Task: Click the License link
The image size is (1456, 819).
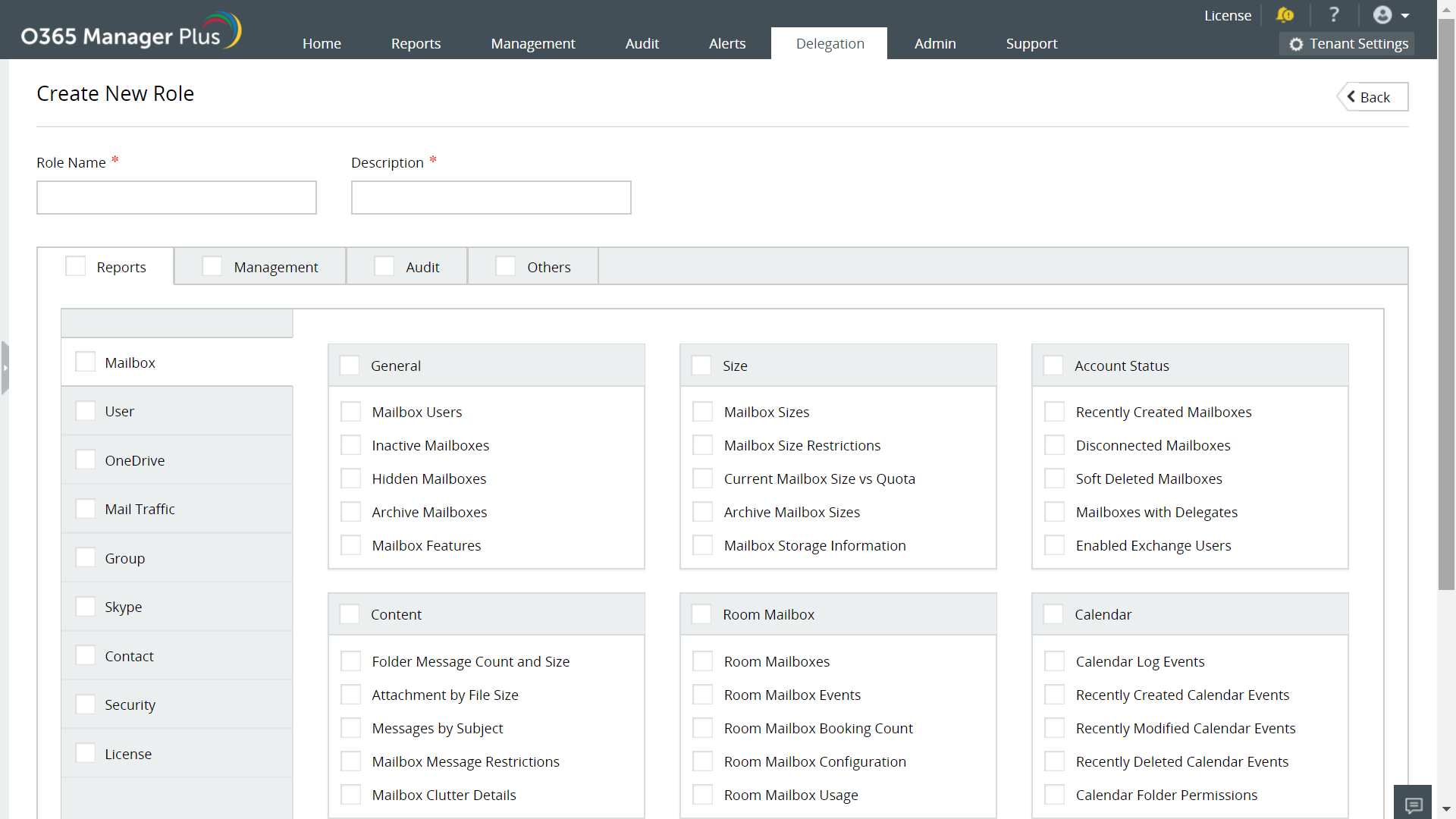Action: (1227, 15)
